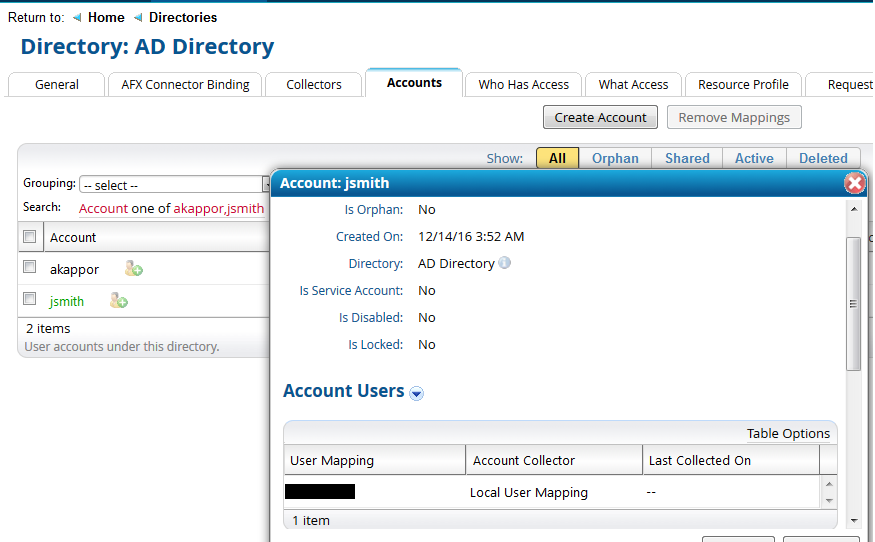The image size is (875, 542).
Task: Show only Orphan accounts
Action: (614, 158)
